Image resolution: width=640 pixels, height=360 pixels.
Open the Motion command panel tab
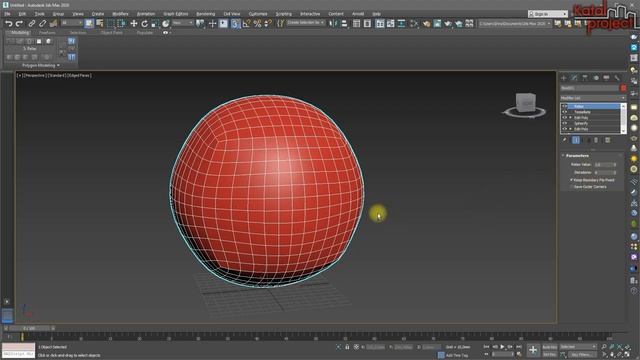596,78
